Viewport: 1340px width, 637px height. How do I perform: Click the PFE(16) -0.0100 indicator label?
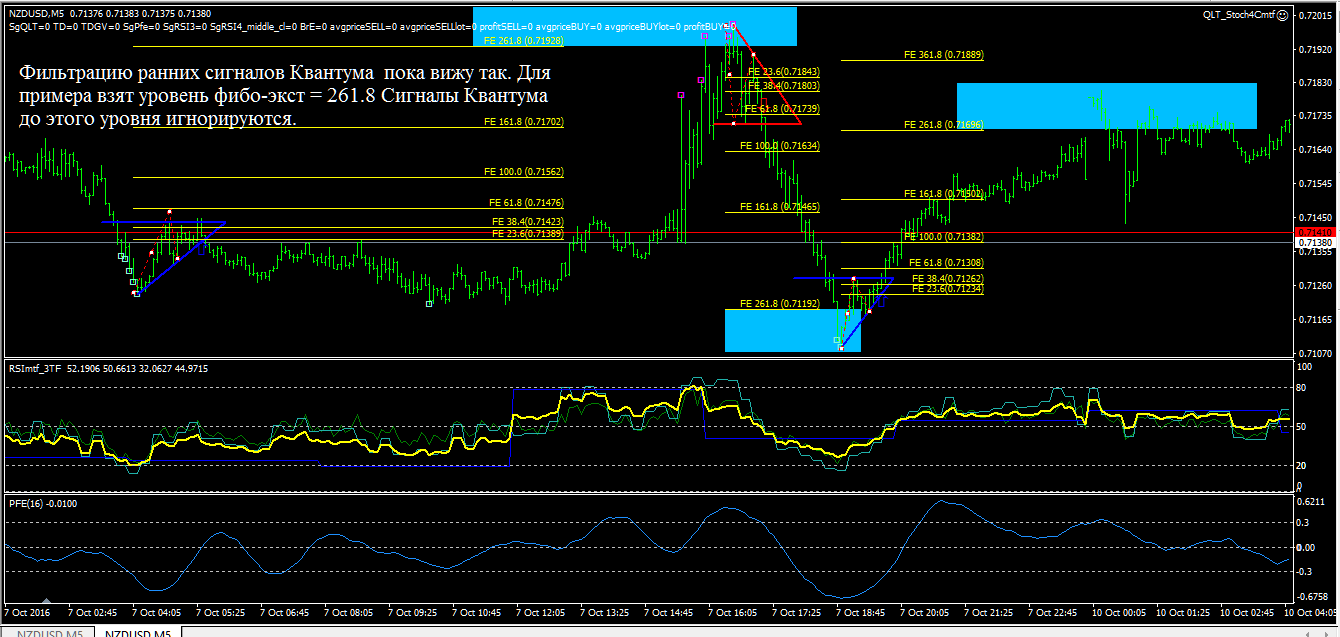43,503
